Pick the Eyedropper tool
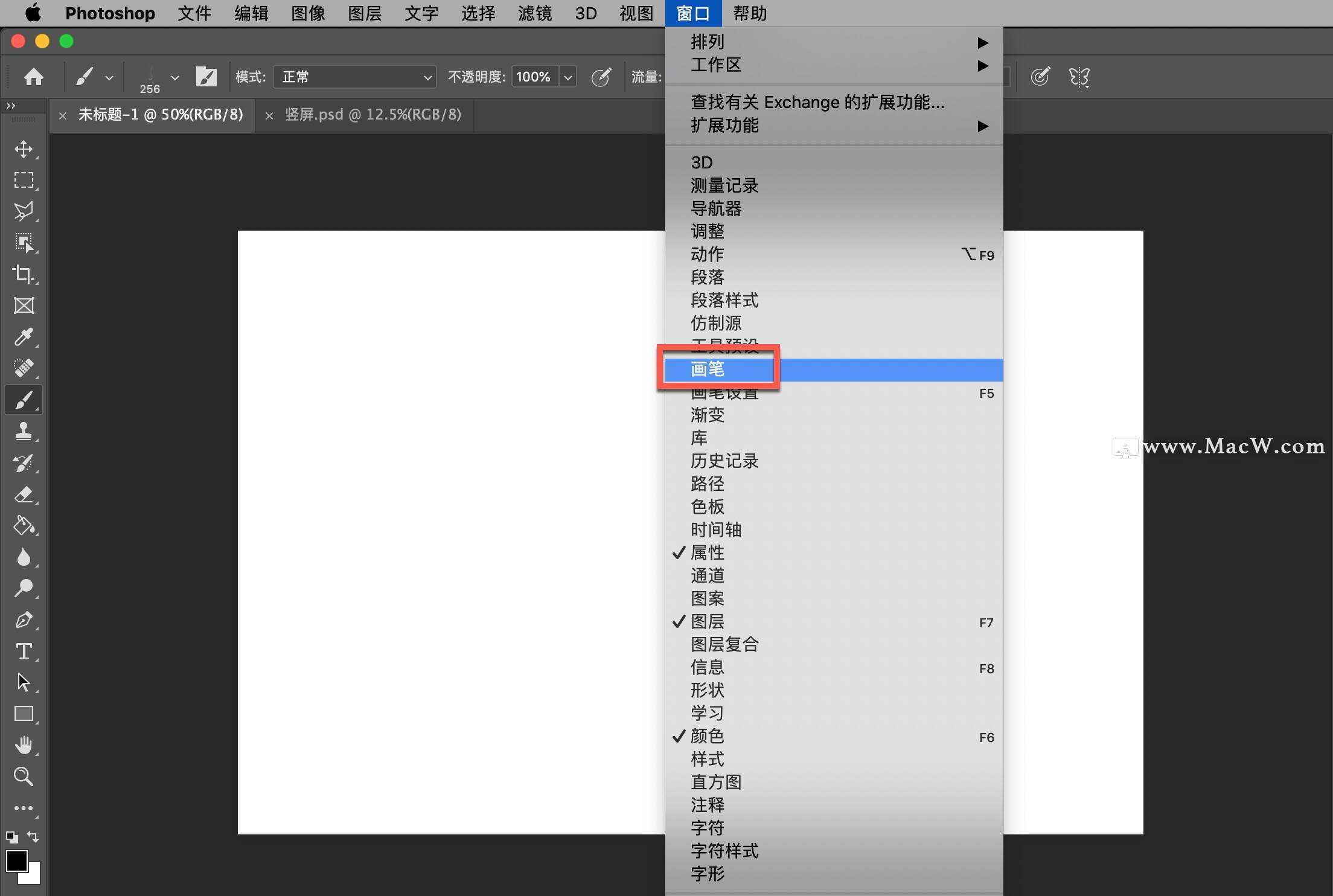1333x896 pixels. click(24, 337)
